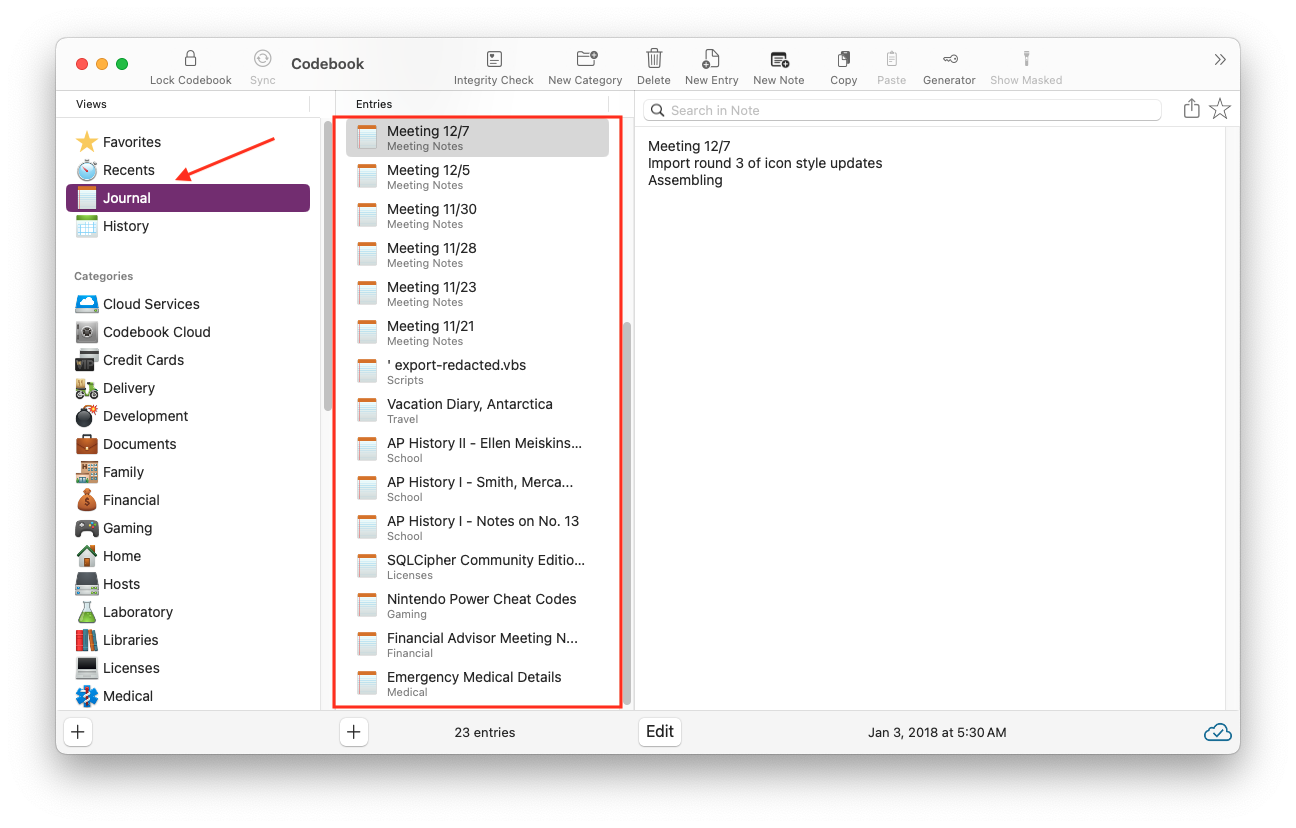Open the Recents view
Screen dimensions: 1296x828
click(x=188, y=170)
